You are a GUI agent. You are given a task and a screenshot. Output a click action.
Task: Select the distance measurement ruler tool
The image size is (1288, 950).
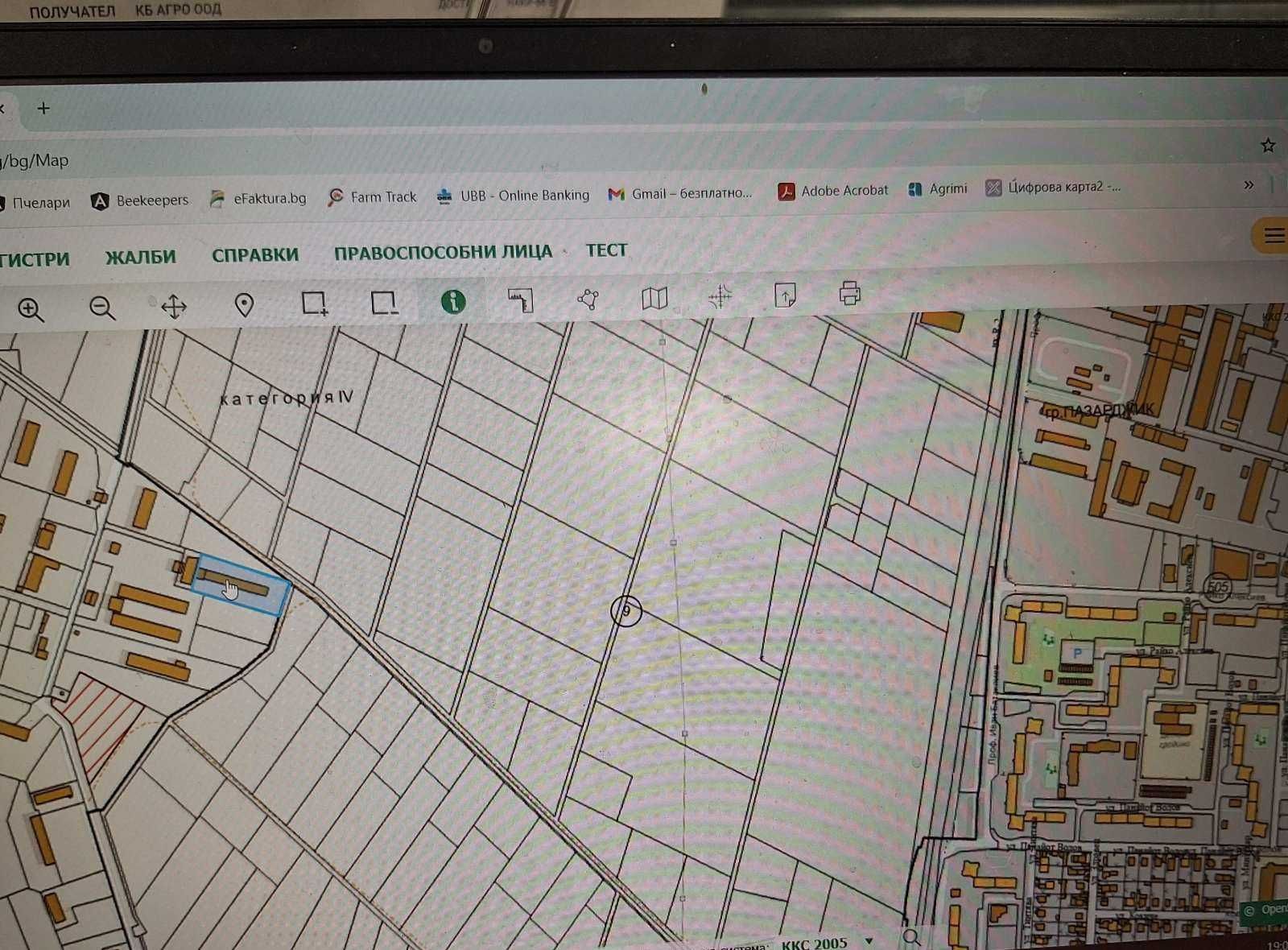[x=521, y=299]
